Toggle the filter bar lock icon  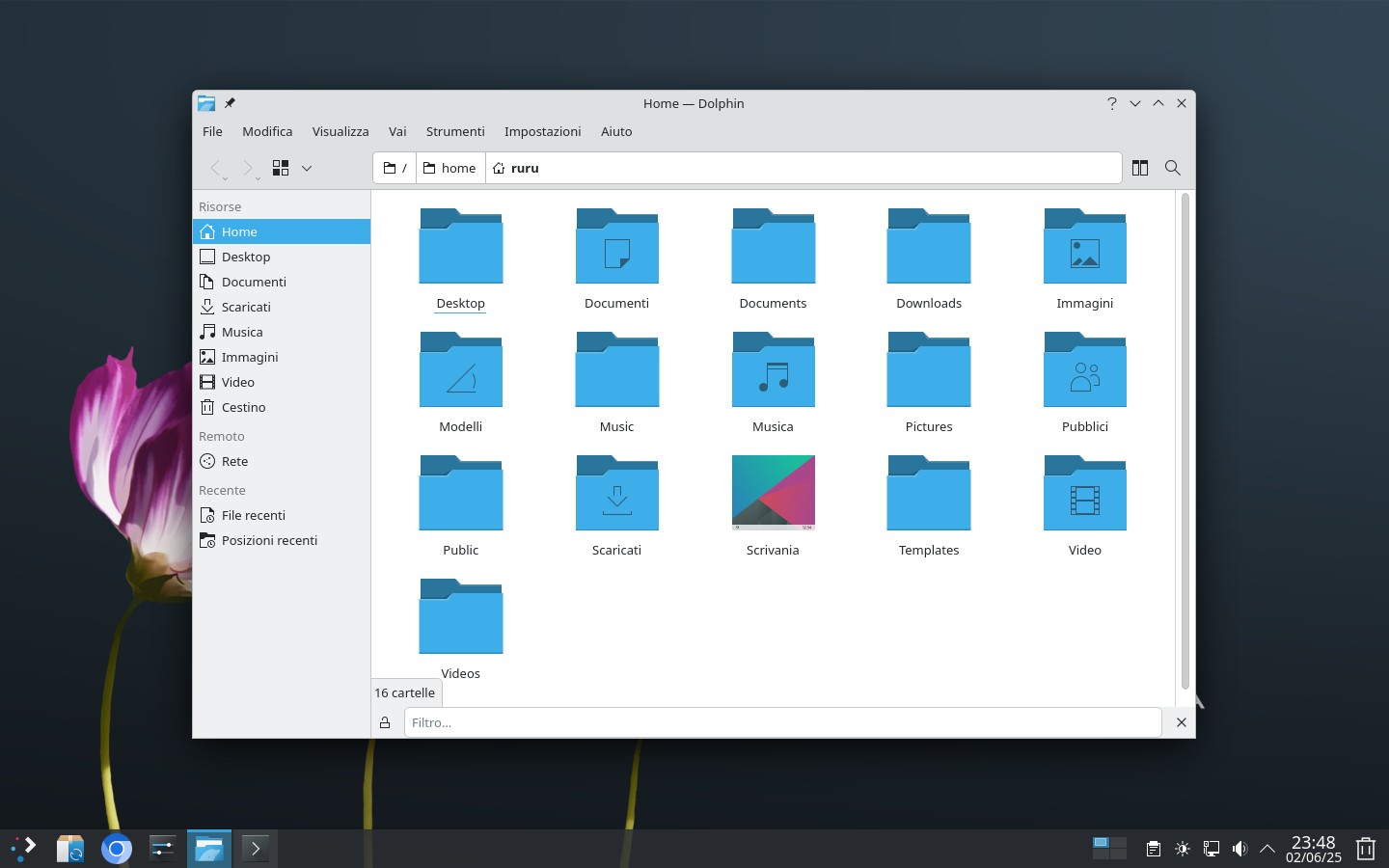pyautogui.click(x=385, y=722)
